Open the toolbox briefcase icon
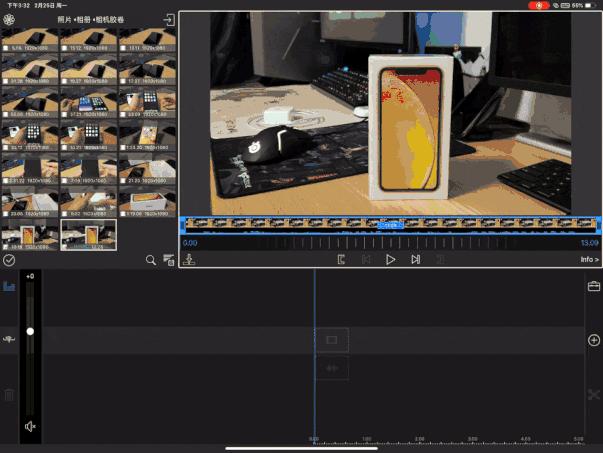Screen dimensions: 603x453 pos(594,286)
